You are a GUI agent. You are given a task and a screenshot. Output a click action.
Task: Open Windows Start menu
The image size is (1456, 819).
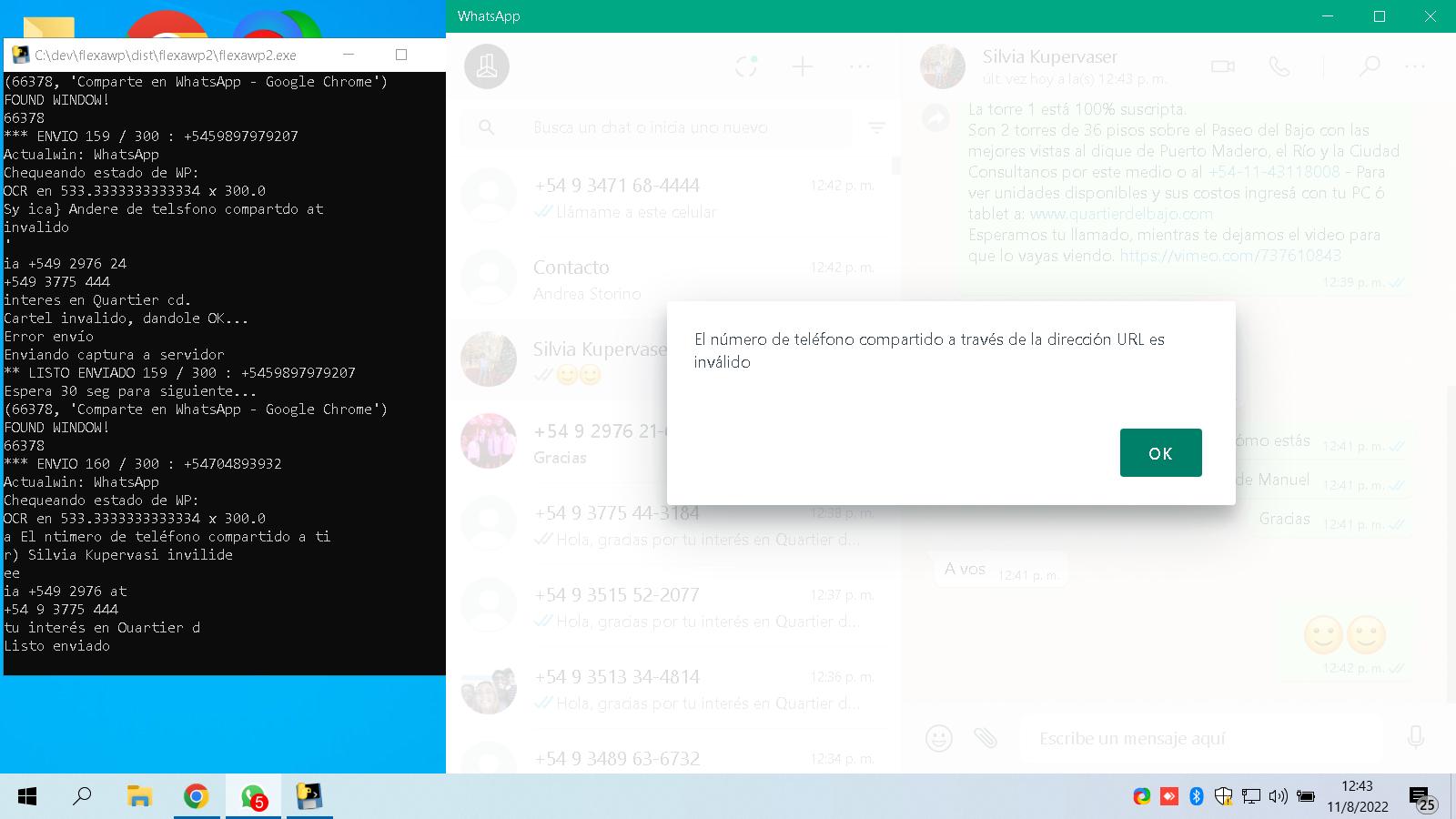tap(27, 796)
